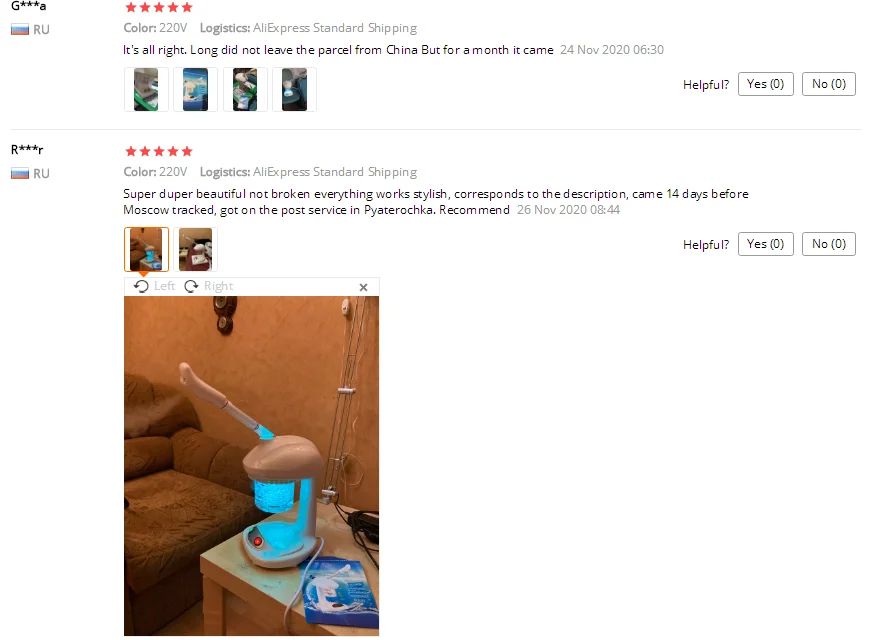Screen dimensions: 875x640
Task: Click the Right rotate label
Action: coord(219,286)
